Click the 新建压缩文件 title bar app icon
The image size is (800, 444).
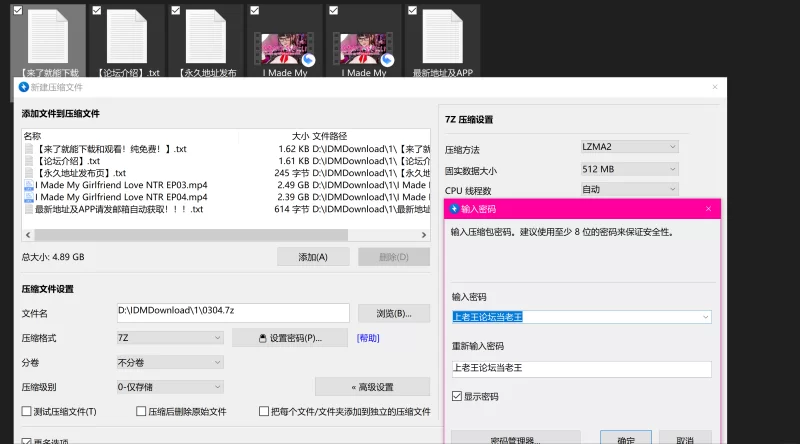pos(23,87)
